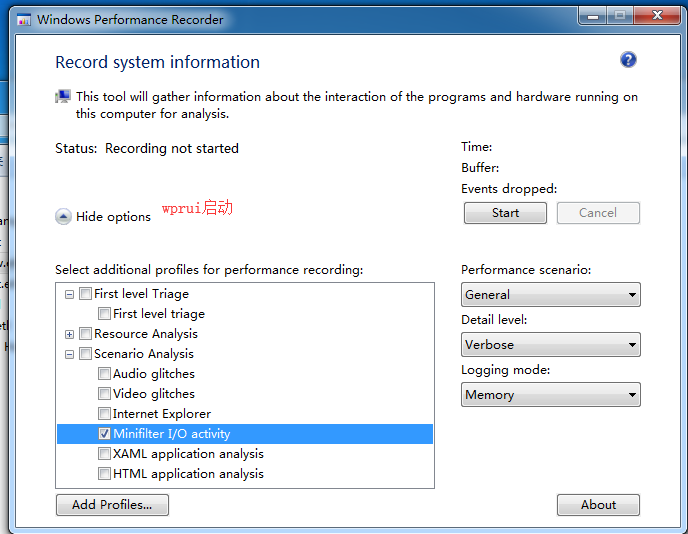
Task: Enable Video glitches profile
Action: coord(104,394)
